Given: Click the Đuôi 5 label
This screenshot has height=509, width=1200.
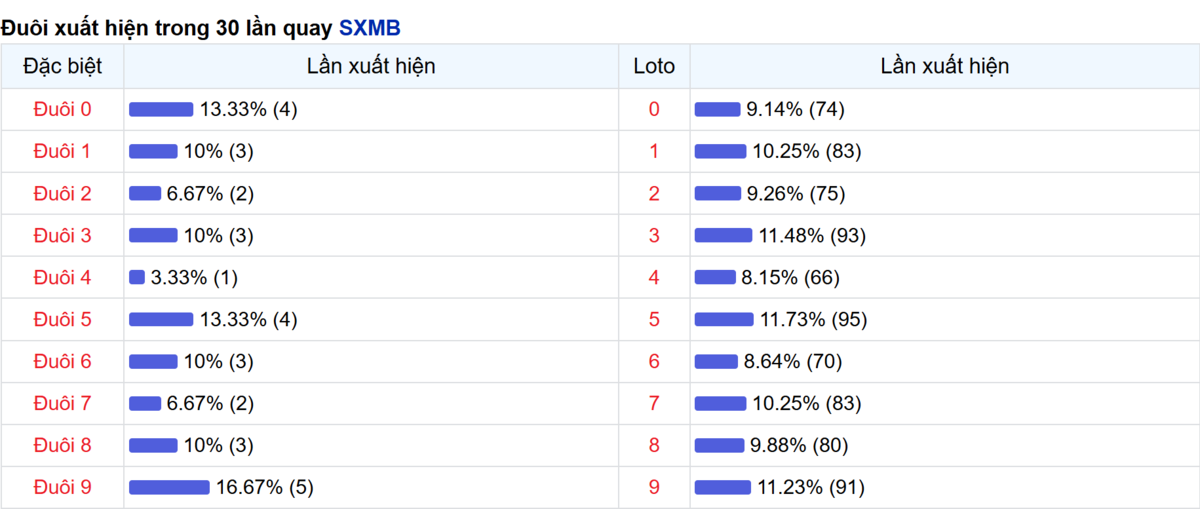Looking at the screenshot, I should [62, 319].
